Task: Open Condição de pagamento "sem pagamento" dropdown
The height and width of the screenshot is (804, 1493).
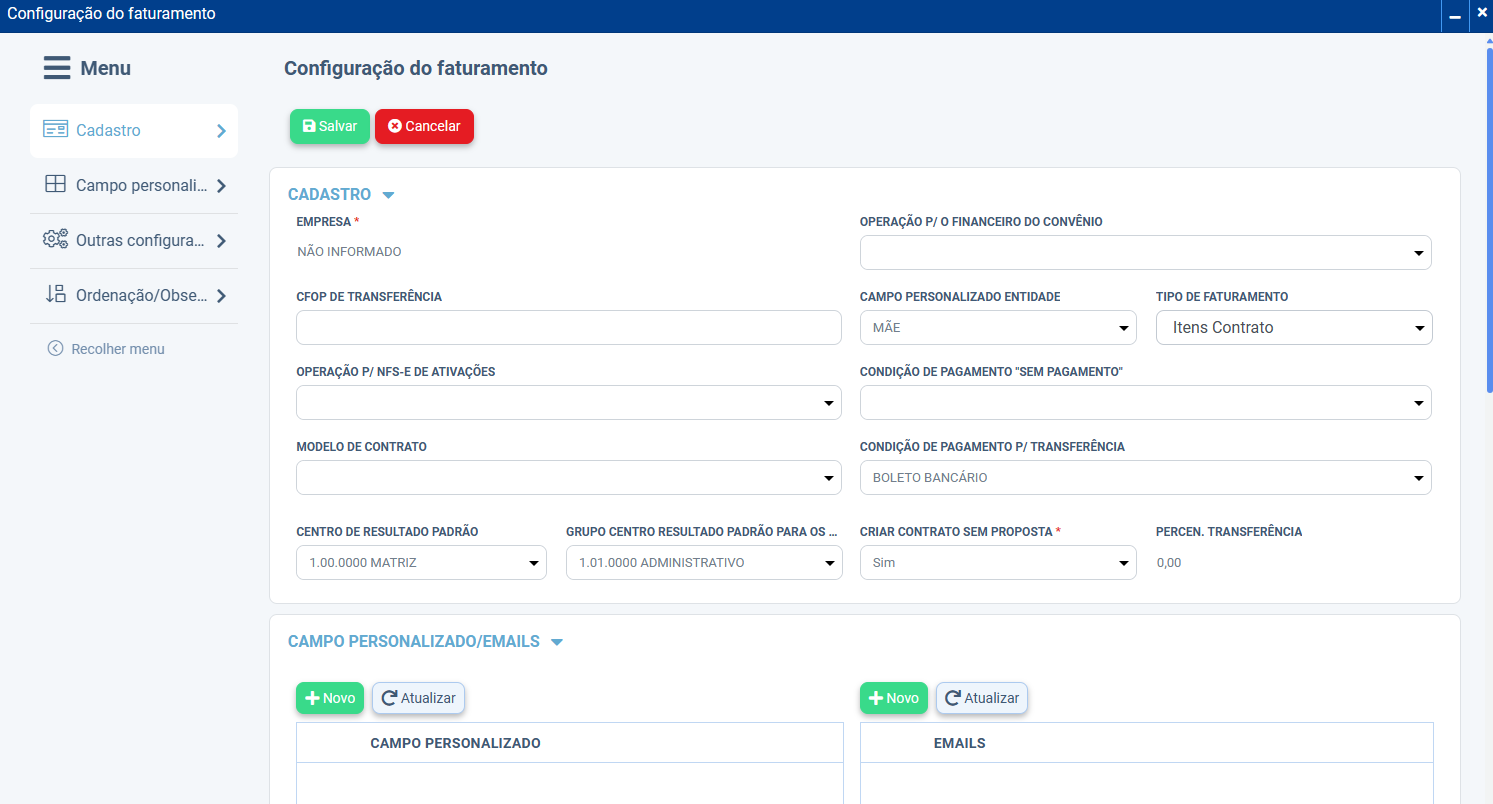Action: pyautogui.click(x=1145, y=402)
